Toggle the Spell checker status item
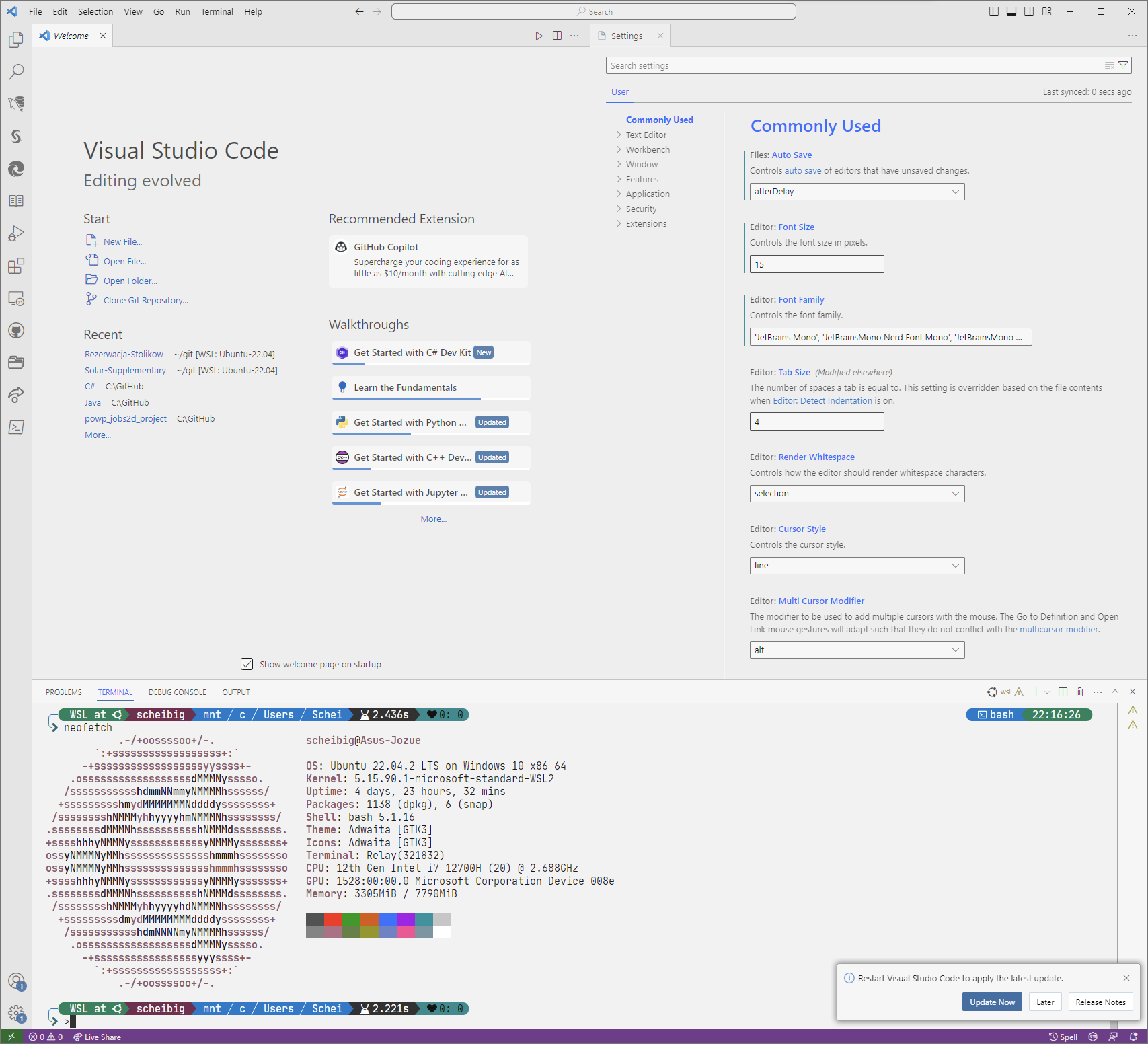The width and height of the screenshot is (1148, 1044). coord(1063,1037)
